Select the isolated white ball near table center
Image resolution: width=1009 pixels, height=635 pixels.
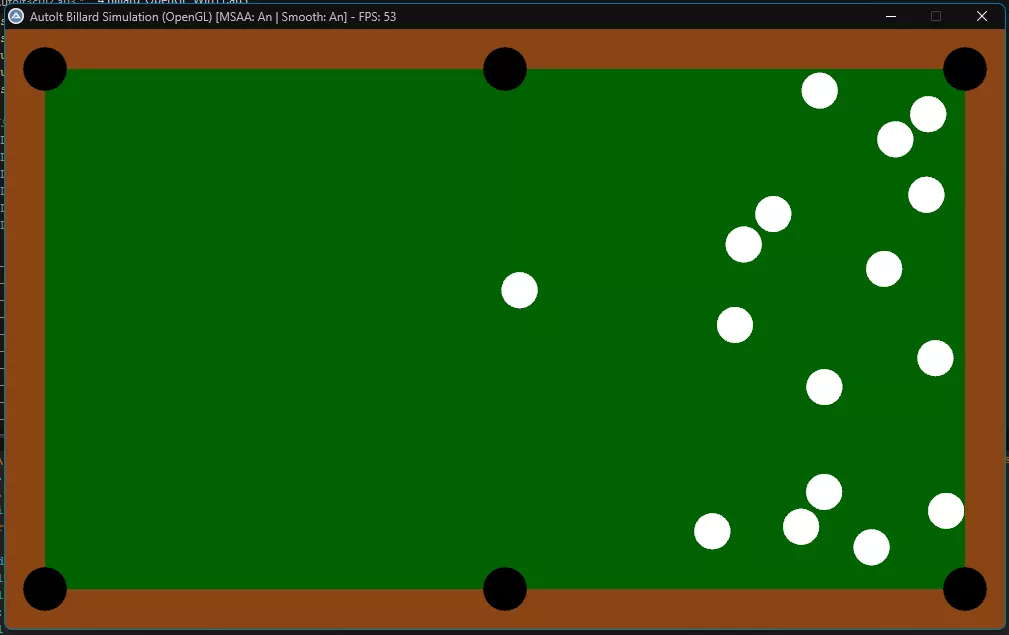519,290
